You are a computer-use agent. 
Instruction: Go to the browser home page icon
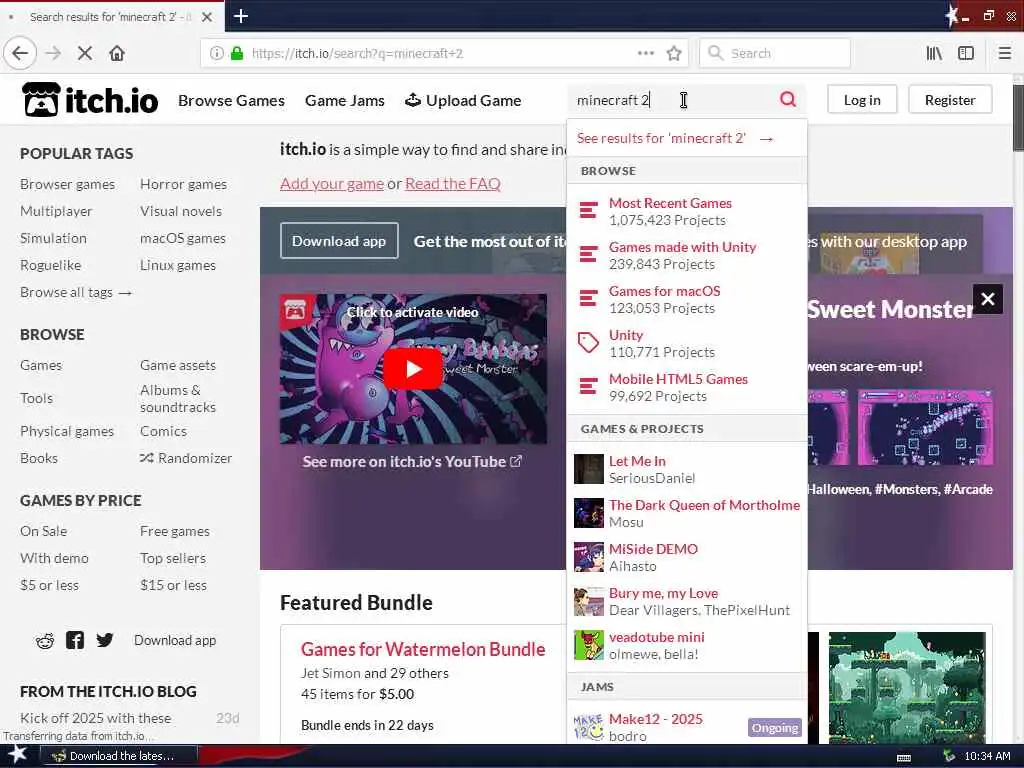point(117,53)
